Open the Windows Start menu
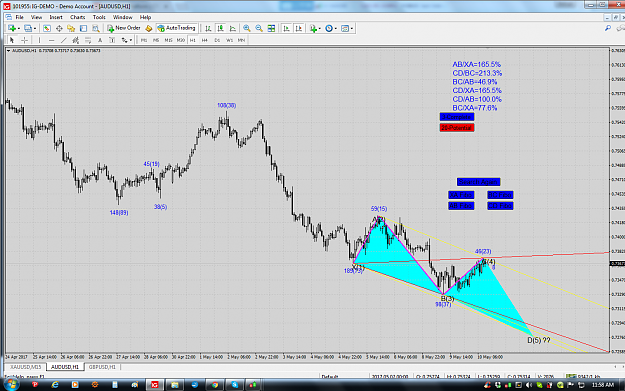The height and width of the screenshot is (391, 625). (x=11, y=385)
